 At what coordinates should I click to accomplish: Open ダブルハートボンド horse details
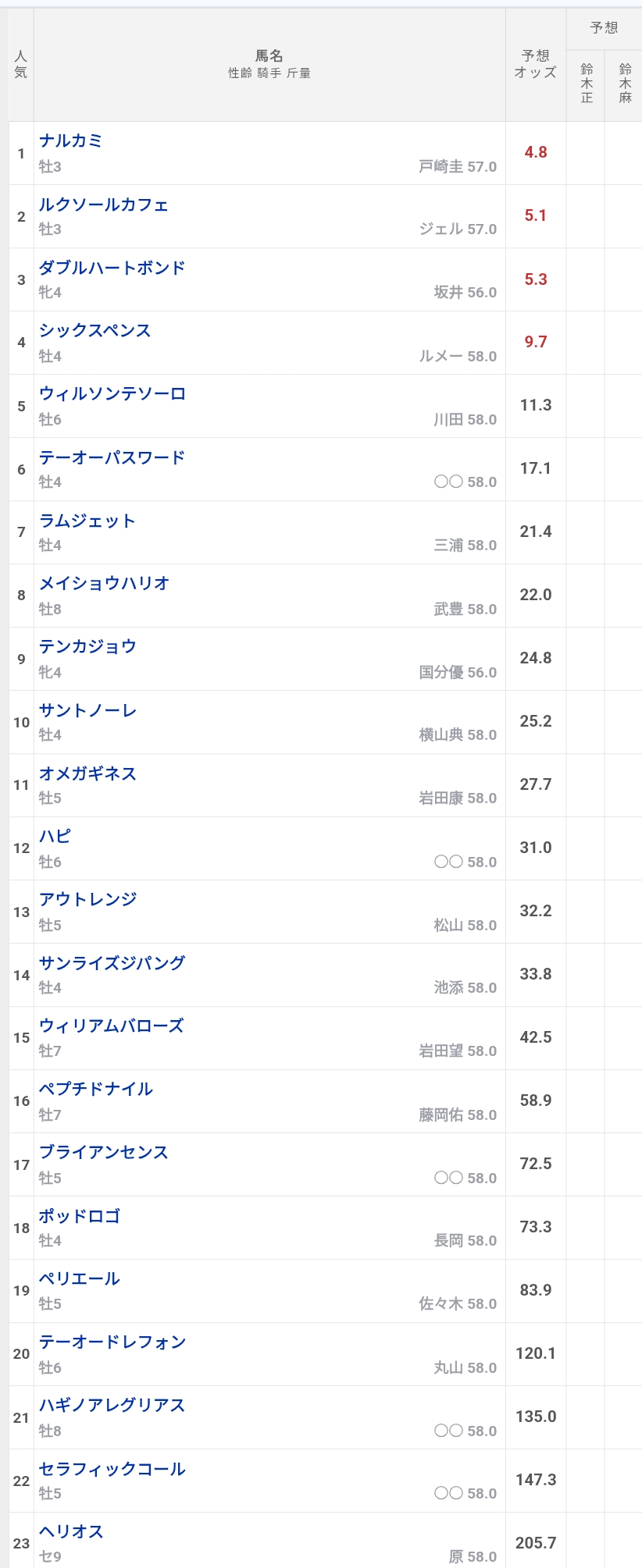pyautogui.click(x=112, y=268)
